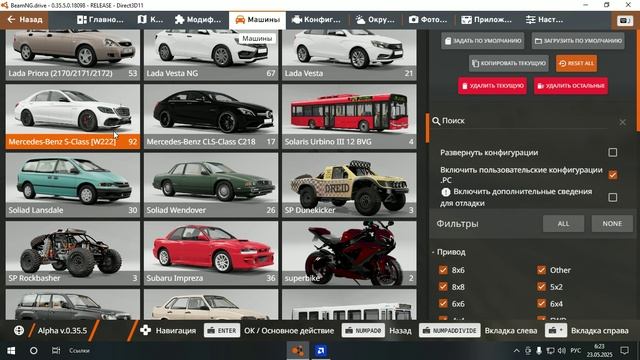
Task: Open the Настройки tab
Action: click(x=544, y=20)
